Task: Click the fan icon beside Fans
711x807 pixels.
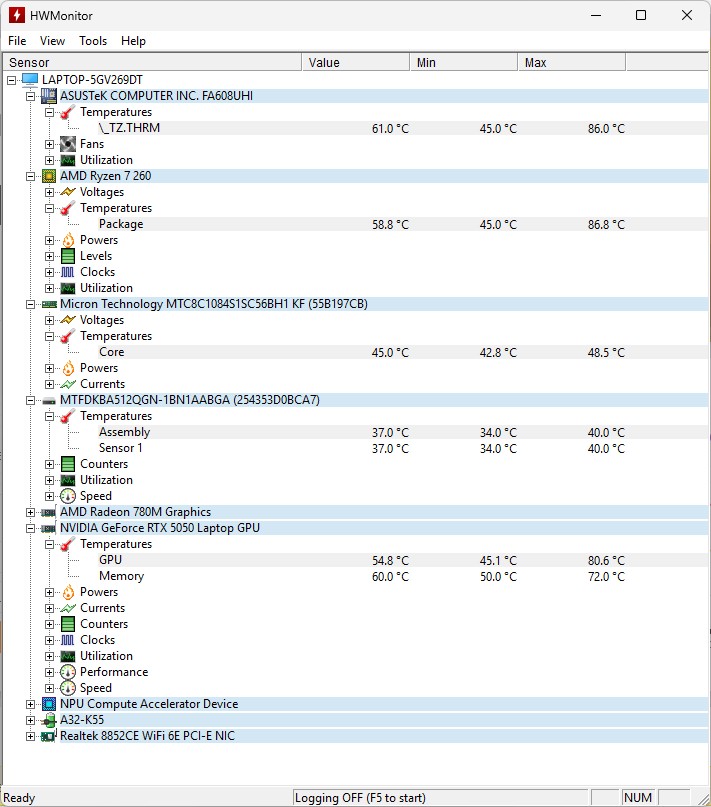Action: (67, 144)
